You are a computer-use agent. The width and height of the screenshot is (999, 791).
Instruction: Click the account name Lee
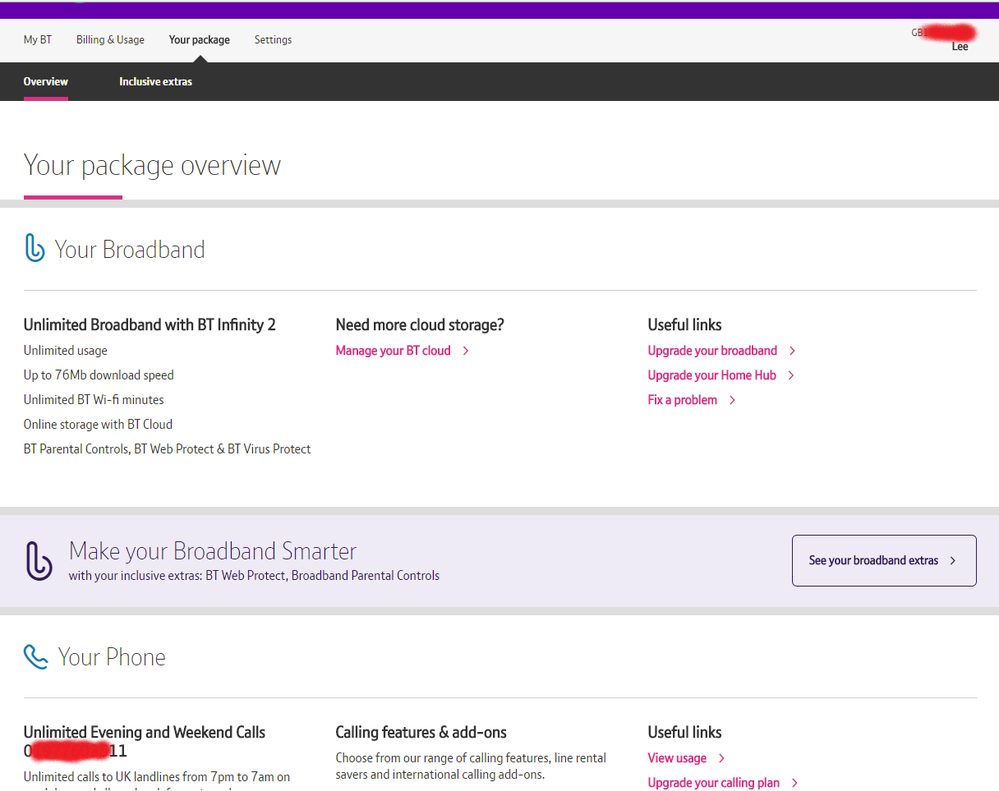click(959, 46)
